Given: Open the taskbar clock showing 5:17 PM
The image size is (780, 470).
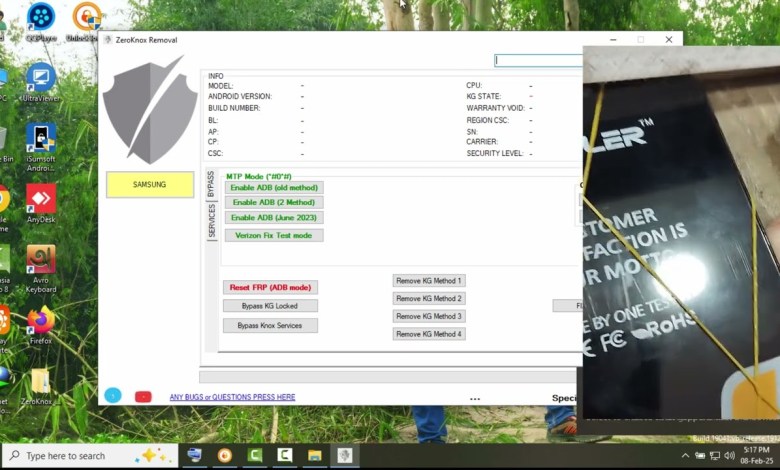Looking at the screenshot, I should click(x=756, y=455).
